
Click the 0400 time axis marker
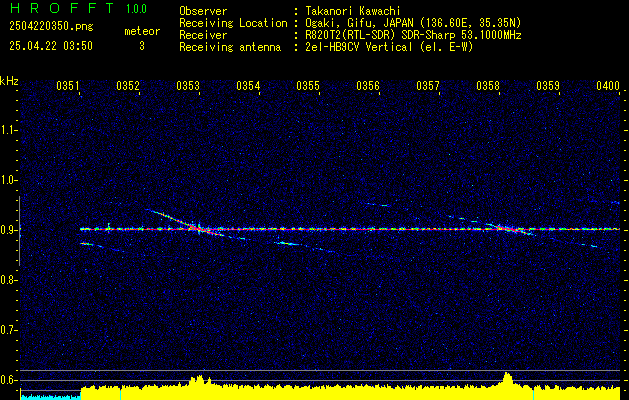[608, 86]
